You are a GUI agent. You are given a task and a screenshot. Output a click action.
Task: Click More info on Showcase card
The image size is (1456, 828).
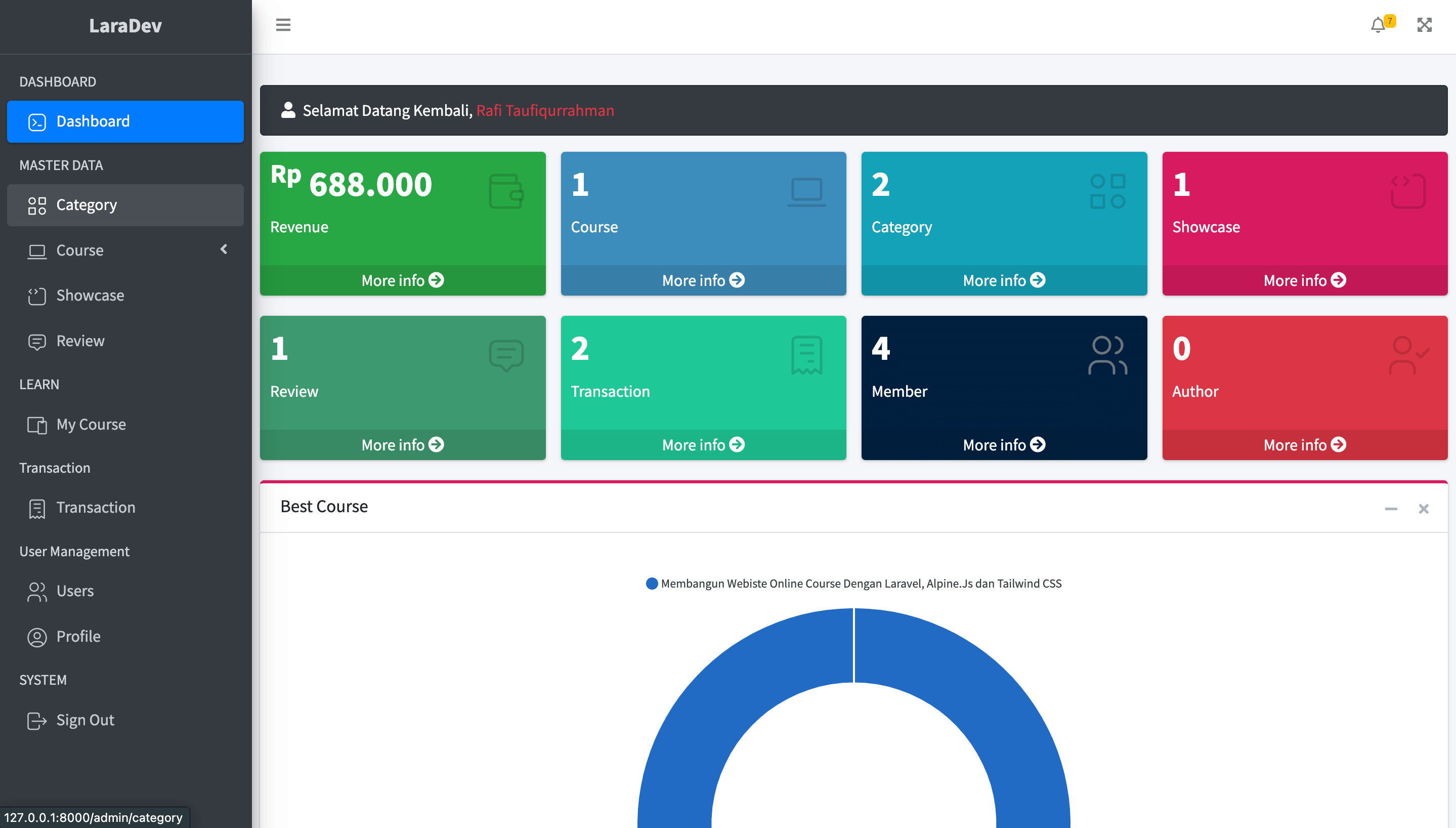[x=1305, y=280]
